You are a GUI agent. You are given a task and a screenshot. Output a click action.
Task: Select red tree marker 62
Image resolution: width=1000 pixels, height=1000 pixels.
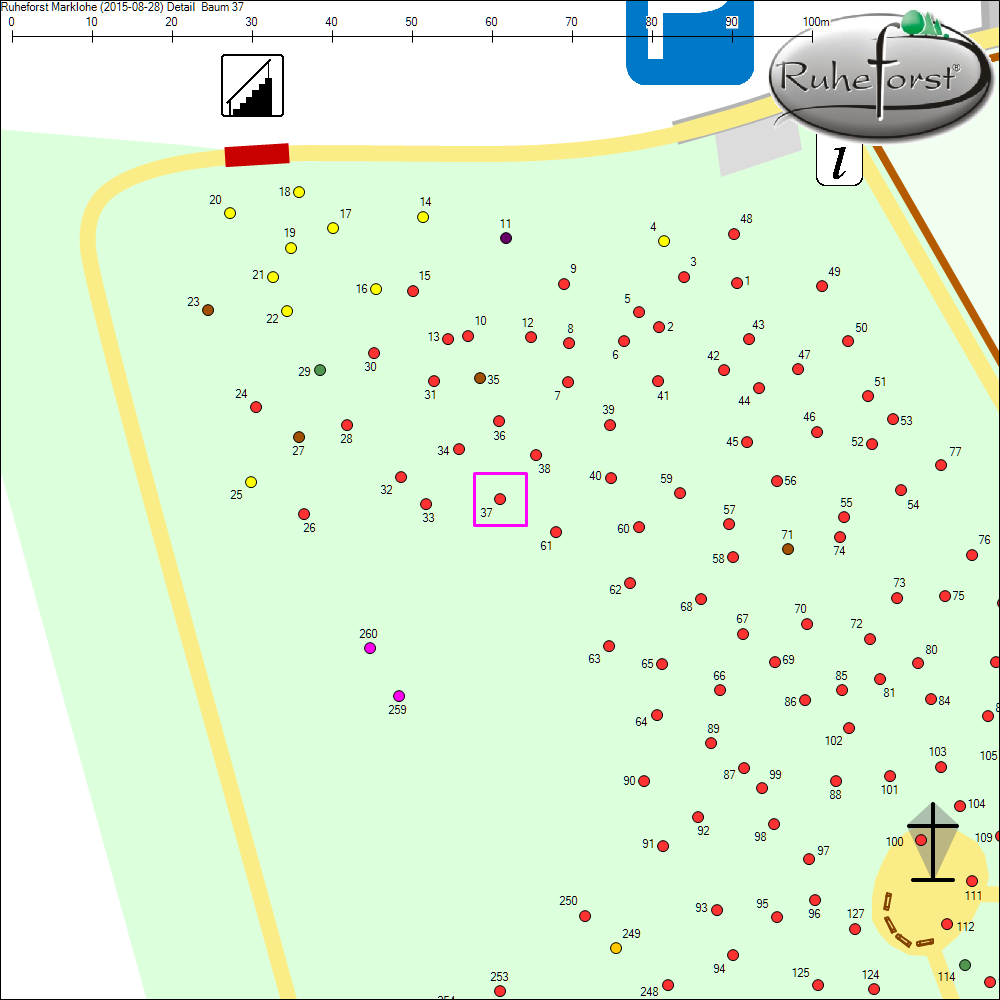(x=630, y=583)
